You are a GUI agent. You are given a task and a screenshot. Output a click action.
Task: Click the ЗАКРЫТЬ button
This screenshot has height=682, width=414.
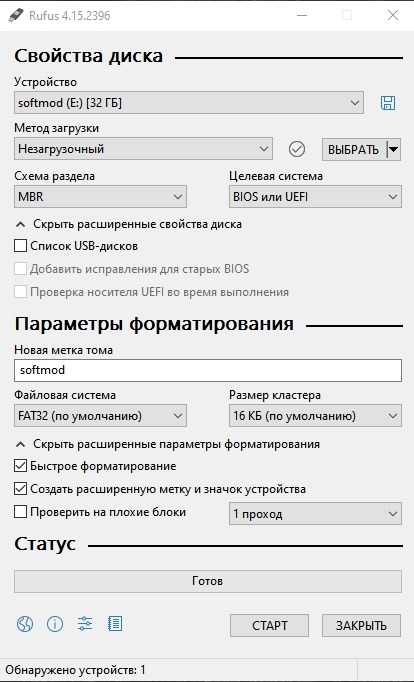pos(361,625)
